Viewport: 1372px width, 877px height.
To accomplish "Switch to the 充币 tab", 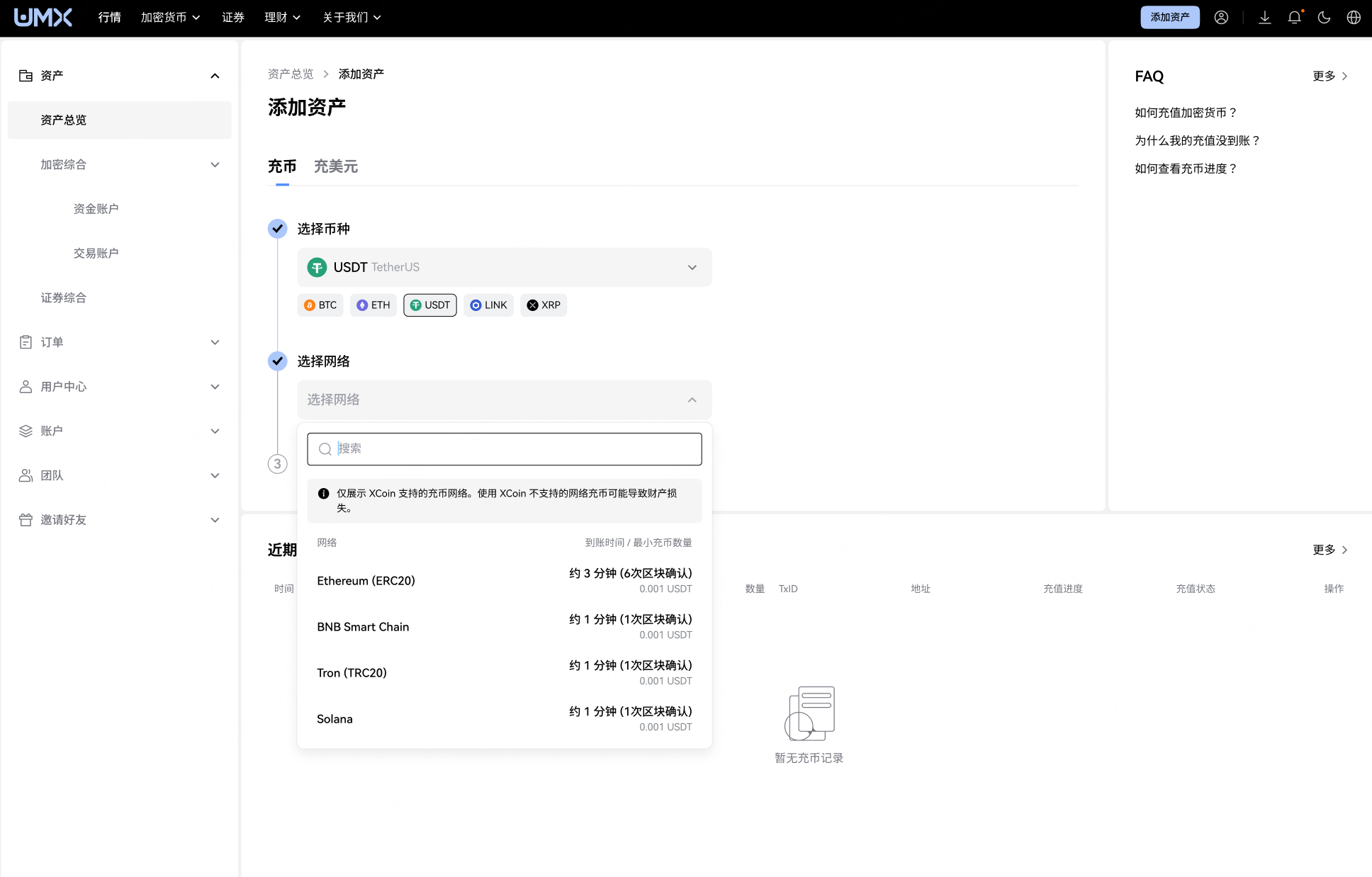I will point(282,167).
